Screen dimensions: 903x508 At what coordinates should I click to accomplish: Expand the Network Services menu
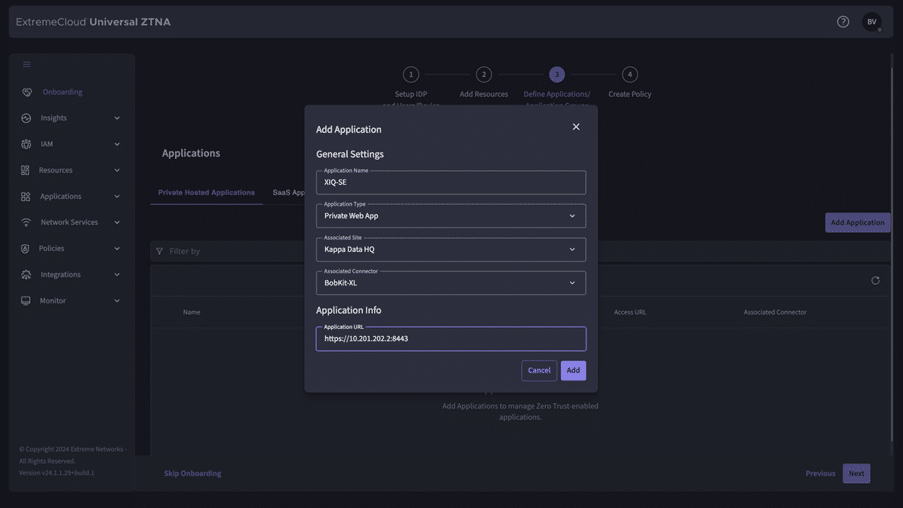coord(71,223)
